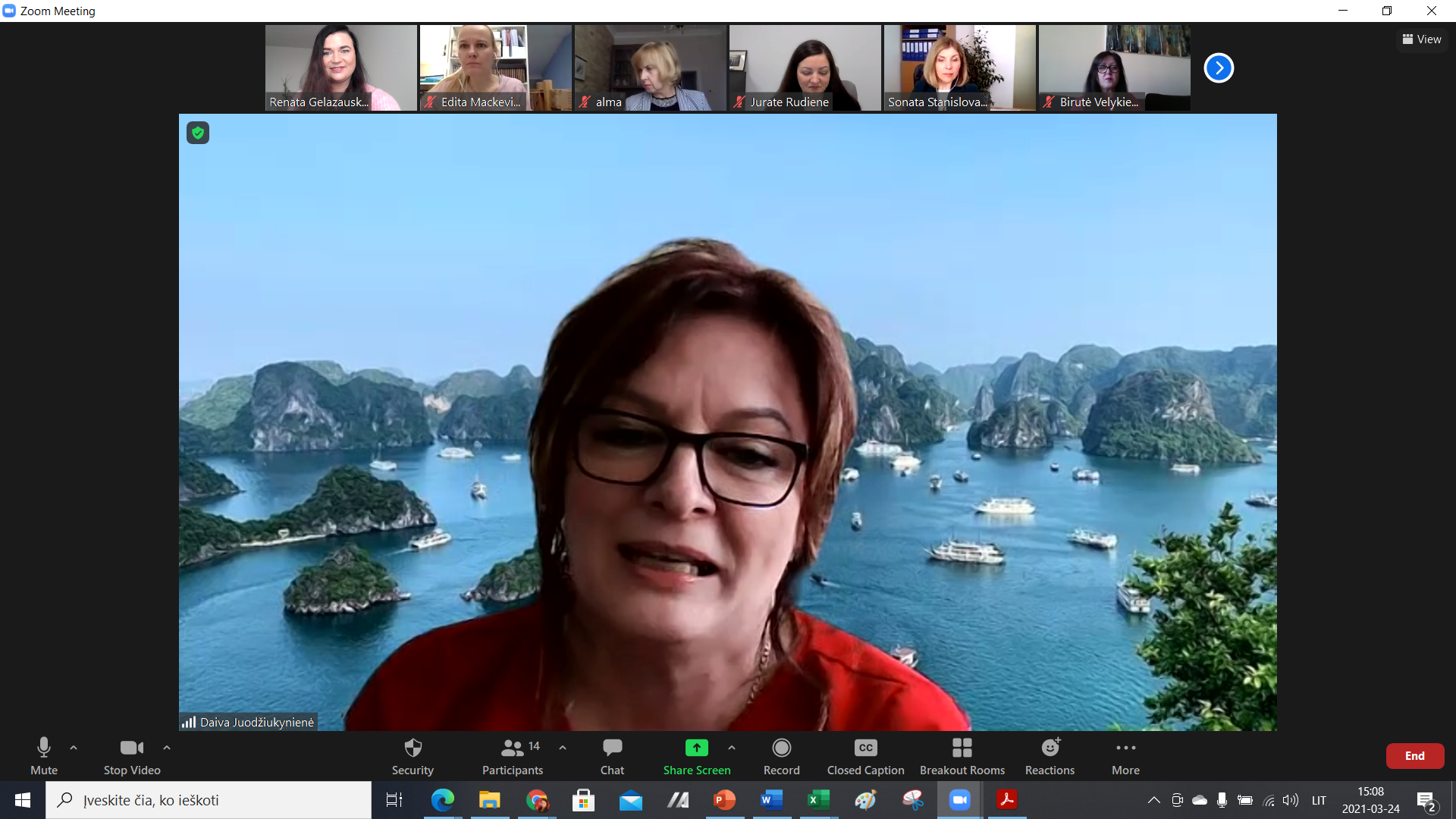Open Snipping Tool from taskbar
Viewport: 1456px width, 819px height.
[913, 800]
